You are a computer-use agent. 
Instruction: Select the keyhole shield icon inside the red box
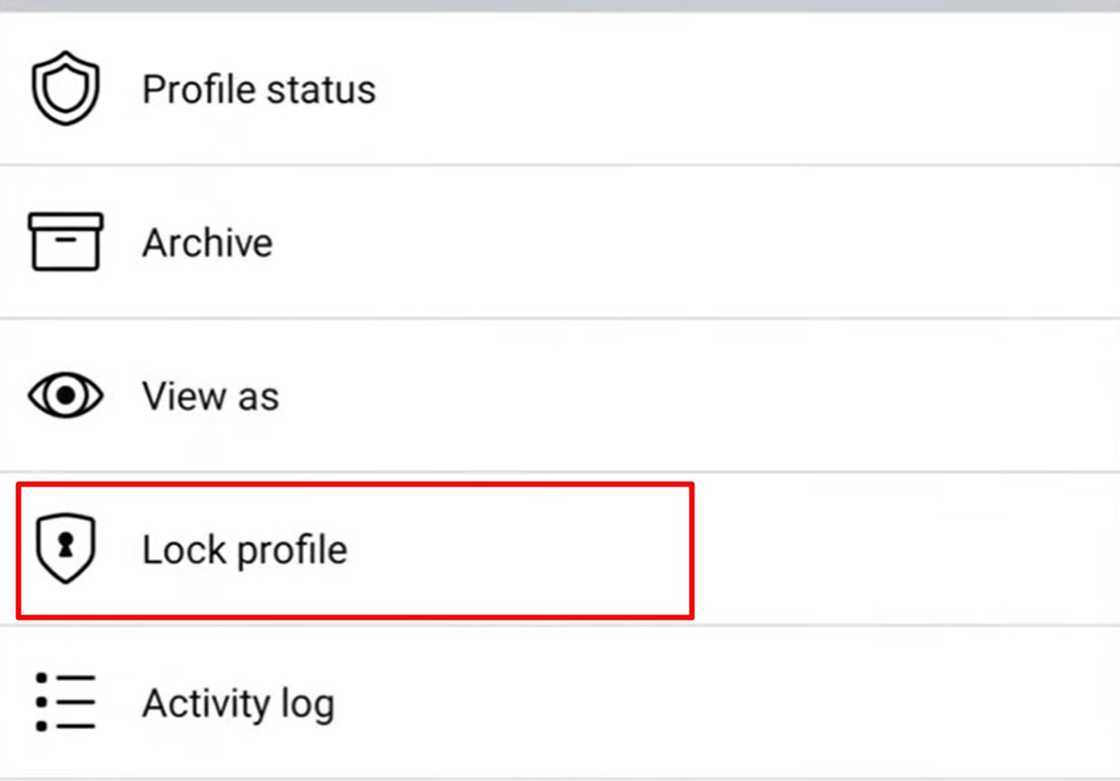click(x=66, y=549)
